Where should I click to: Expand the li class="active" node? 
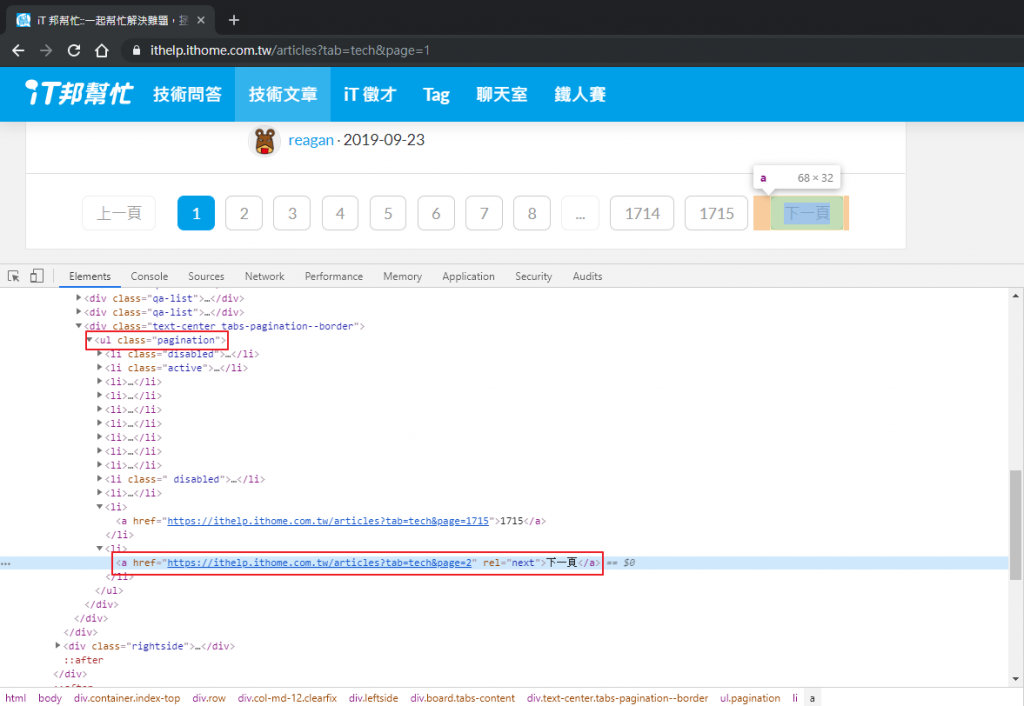pyautogui.click(x=99, y=367)
